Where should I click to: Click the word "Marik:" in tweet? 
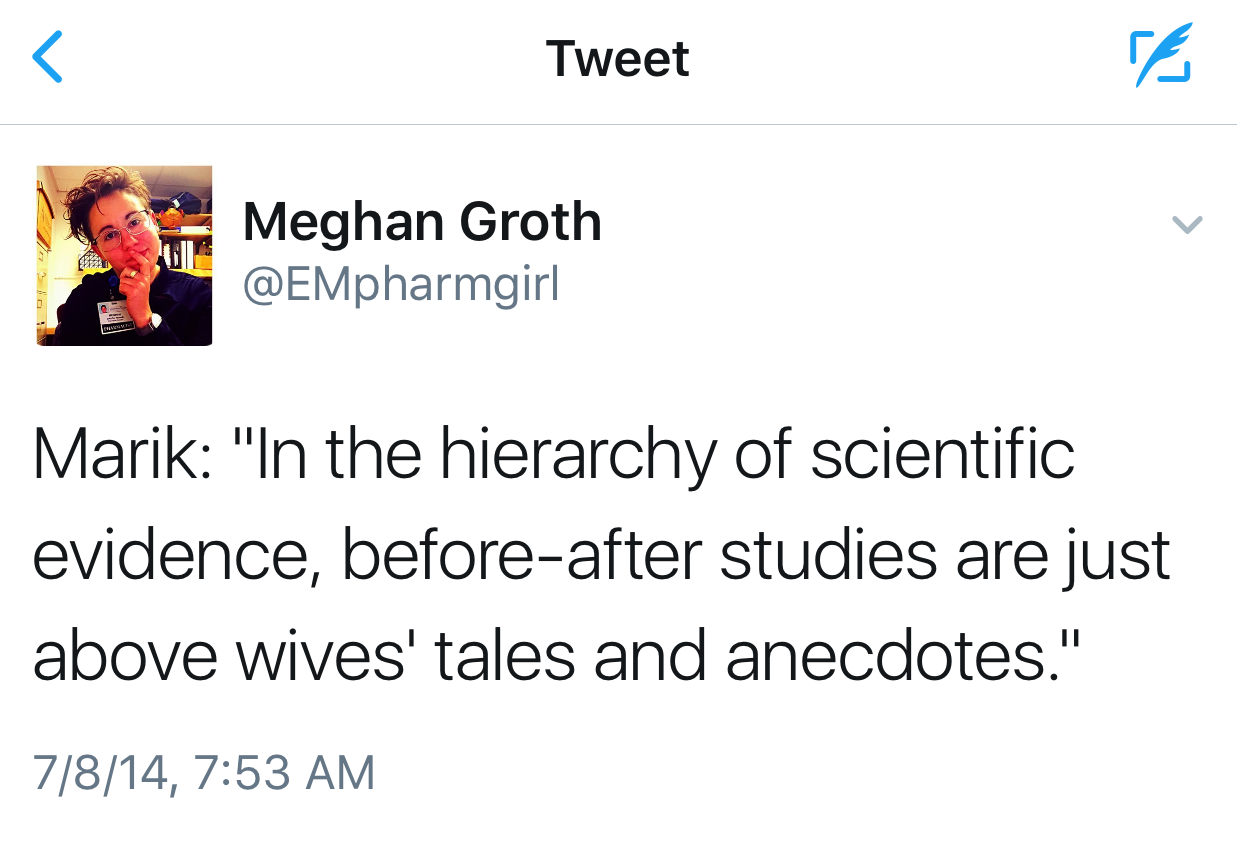(122, 454)
